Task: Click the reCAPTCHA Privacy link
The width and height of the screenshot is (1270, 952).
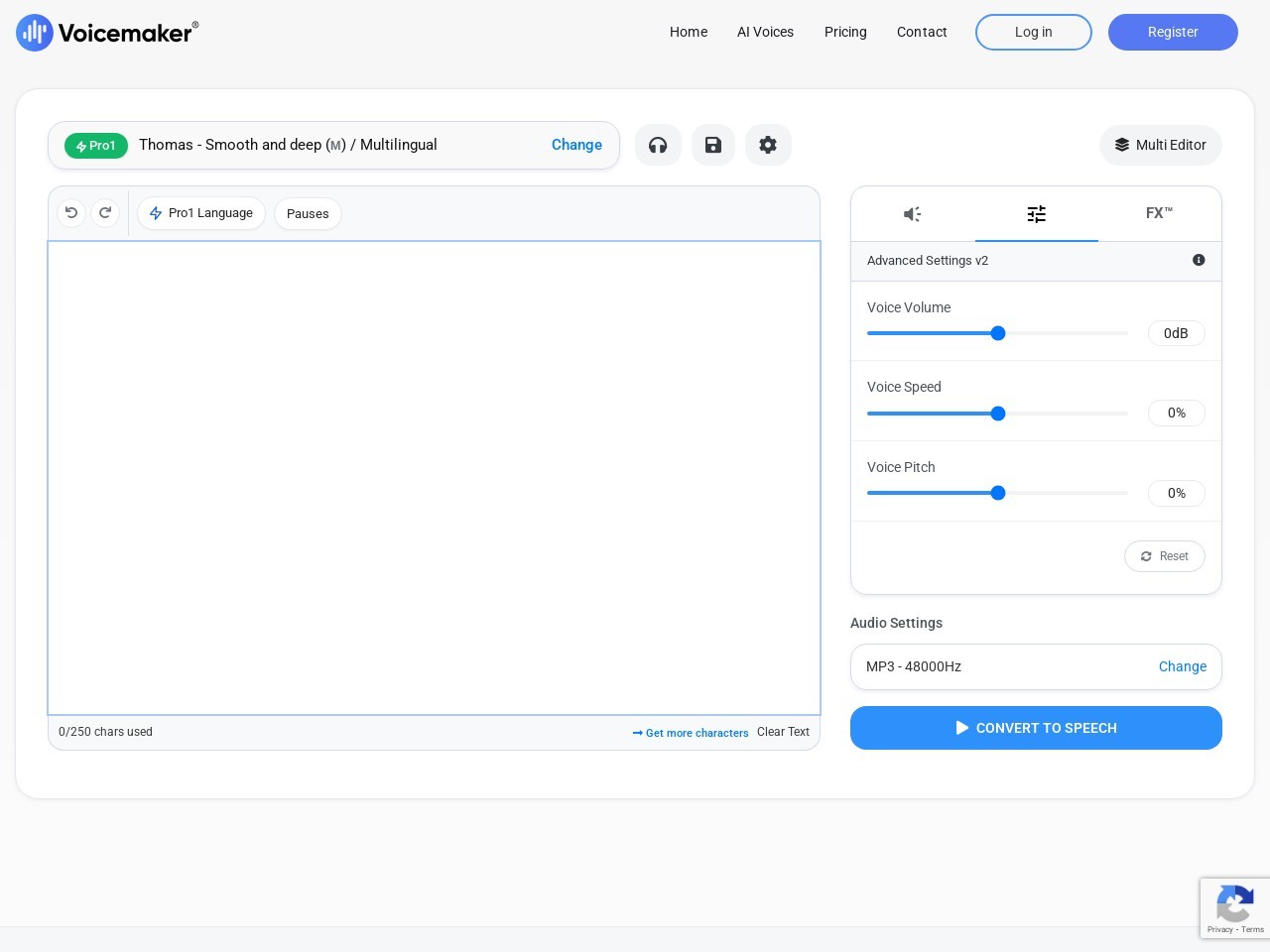Action: point(1219,929)
